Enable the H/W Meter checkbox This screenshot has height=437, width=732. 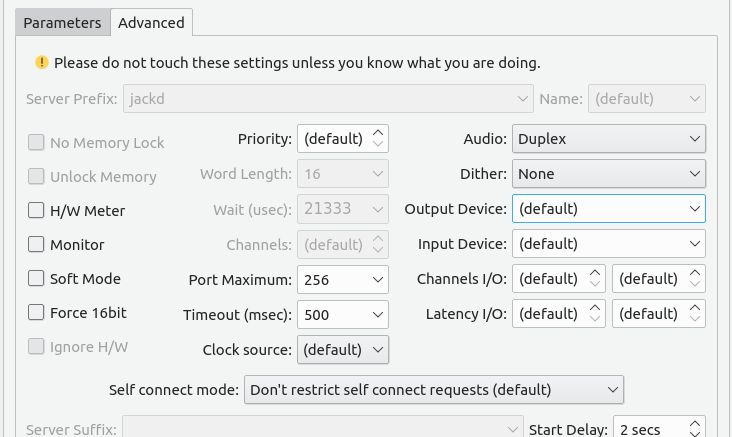pyautogui.click(x=36, y=210)
